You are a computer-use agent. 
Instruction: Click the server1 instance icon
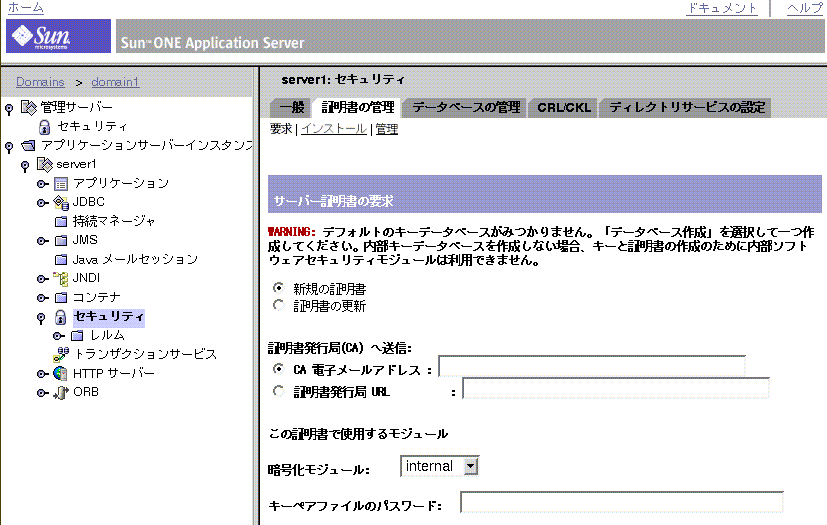45,164
